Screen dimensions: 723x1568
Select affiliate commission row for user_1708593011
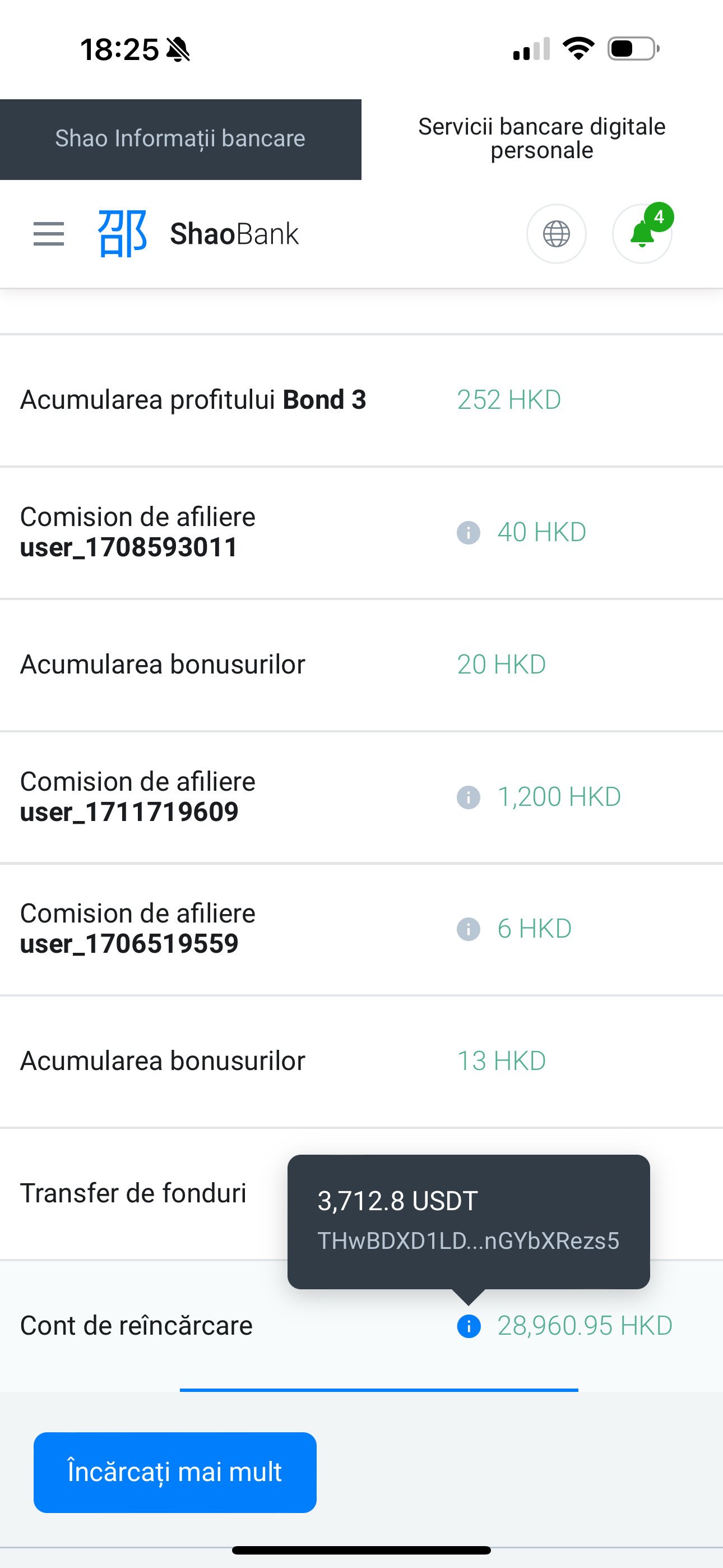(x=137, y=533)
